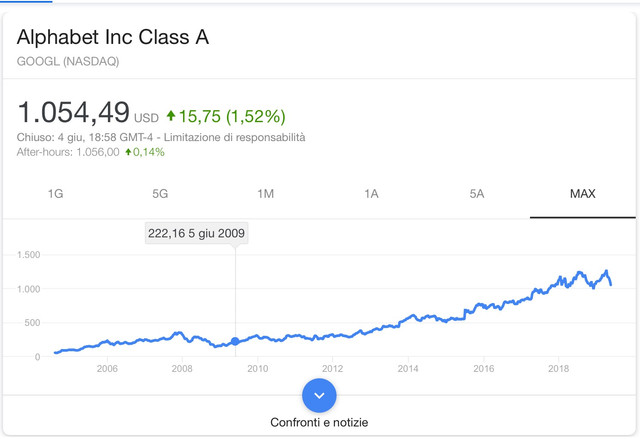Click the green up arrow beside 15,75
This screenshot has width=640, height=439.
pos(171,116)
